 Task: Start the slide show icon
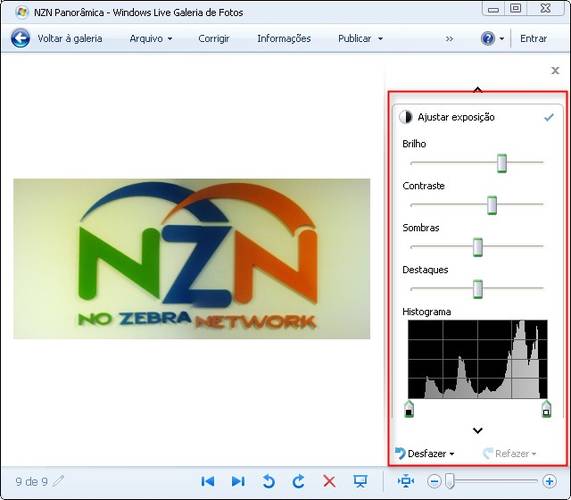click(x=360, y=481)
